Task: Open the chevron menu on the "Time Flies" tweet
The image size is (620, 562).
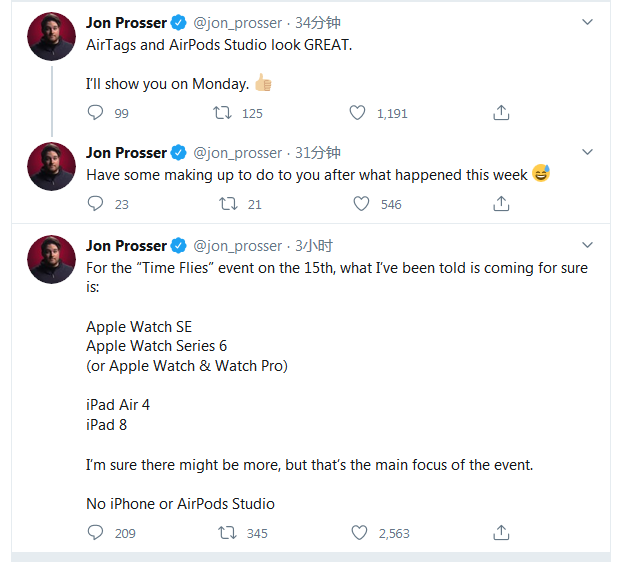Action: point(587,245)
